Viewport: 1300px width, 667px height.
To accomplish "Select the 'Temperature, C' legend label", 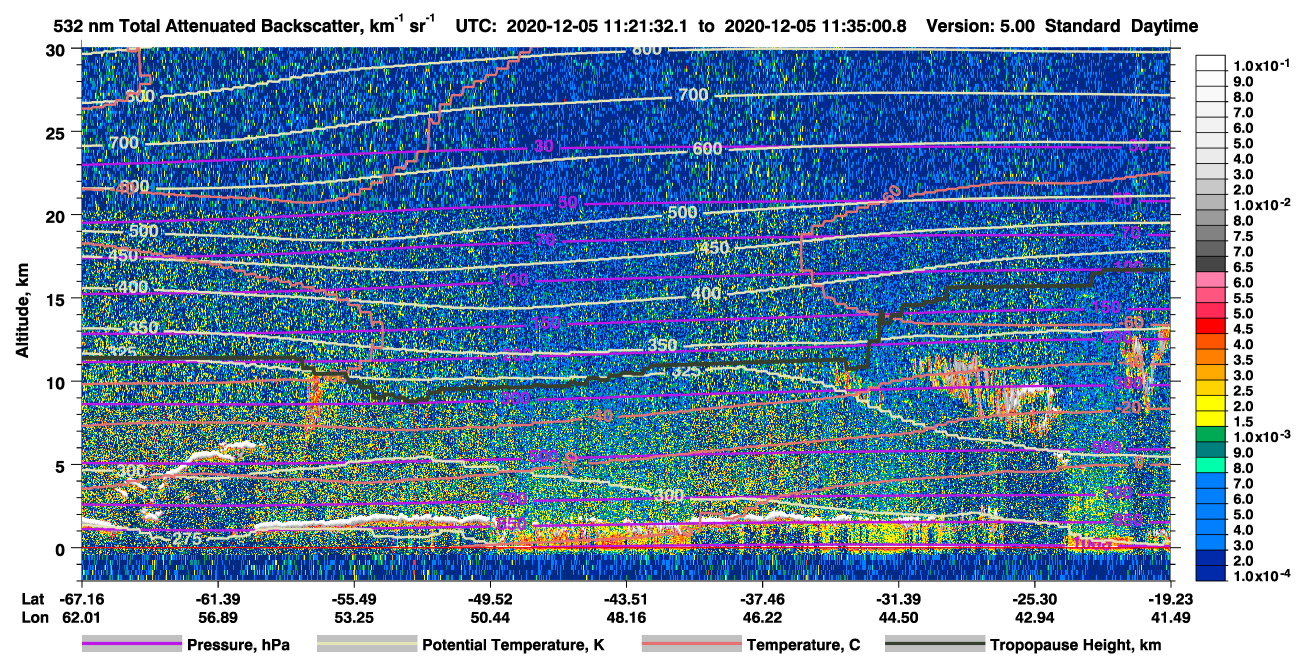I will pyautogui.click(x=803, y=645).
